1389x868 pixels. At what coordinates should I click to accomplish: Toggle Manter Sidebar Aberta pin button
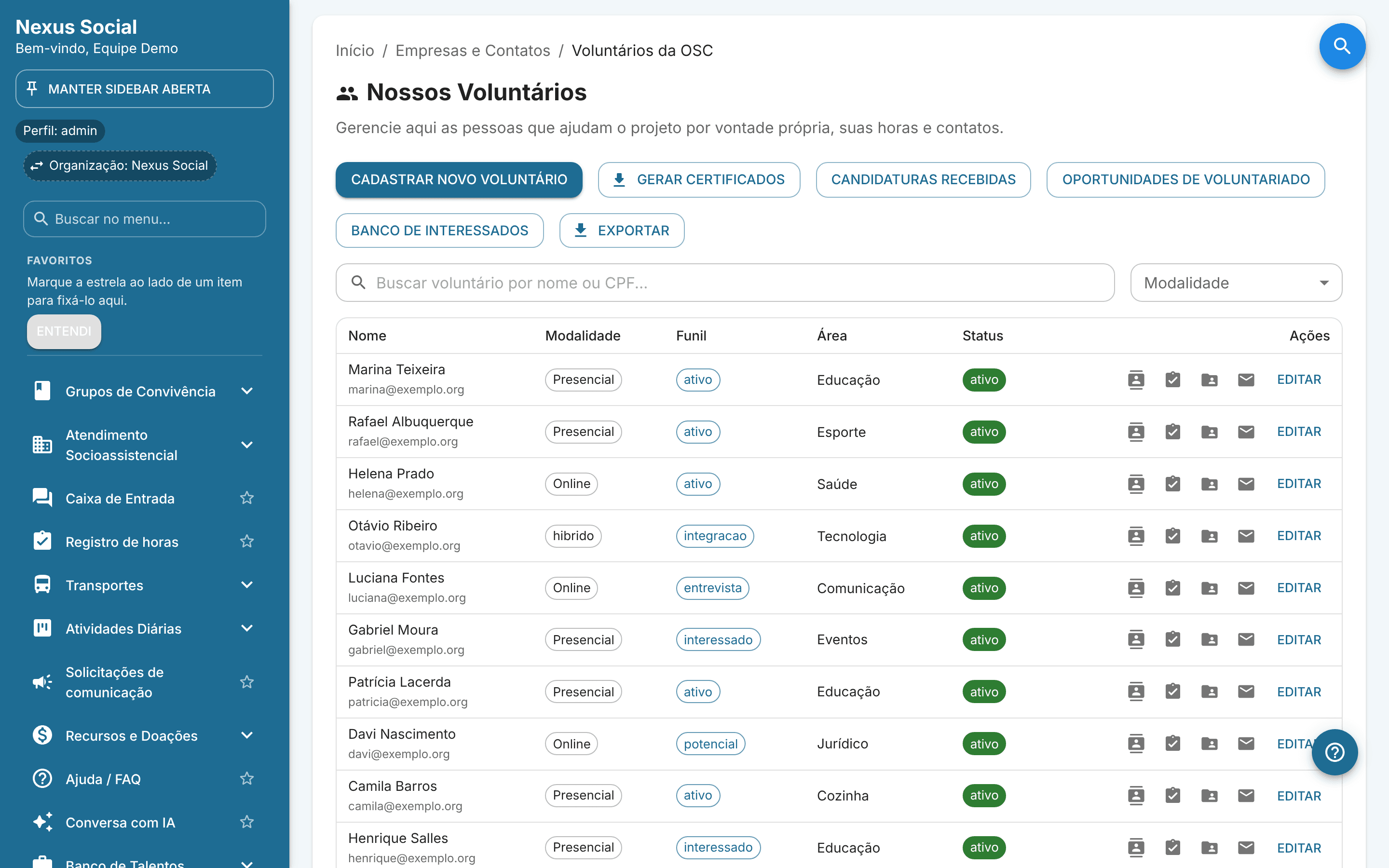tap(144, 89)
